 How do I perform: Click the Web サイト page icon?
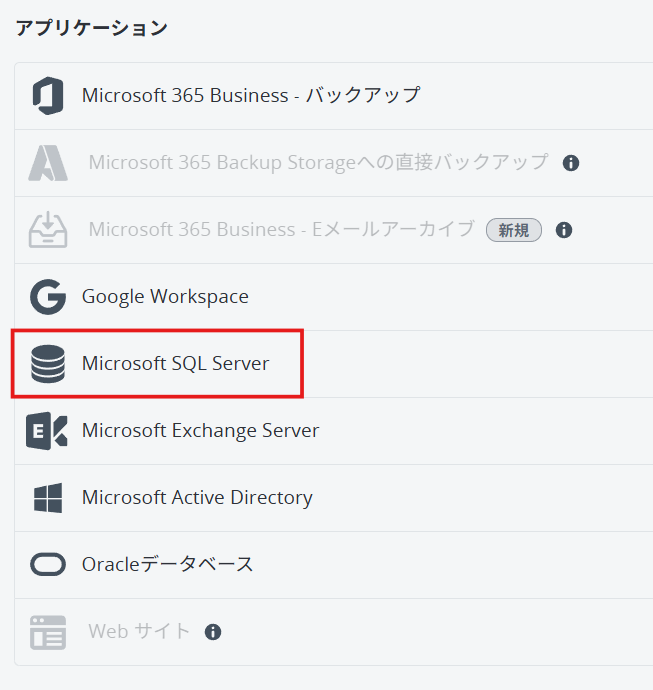pyautogui.click(x=48, y=632)
